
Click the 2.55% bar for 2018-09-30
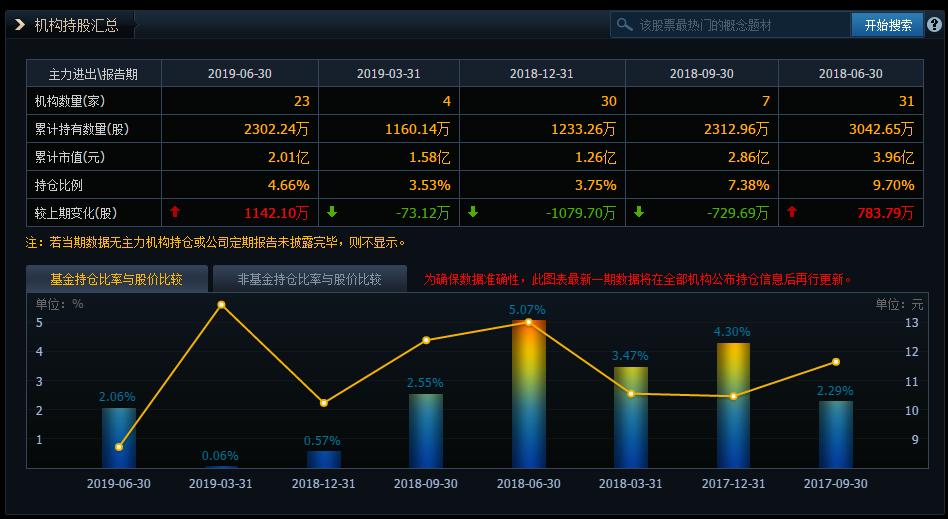[x=426, y=431]
